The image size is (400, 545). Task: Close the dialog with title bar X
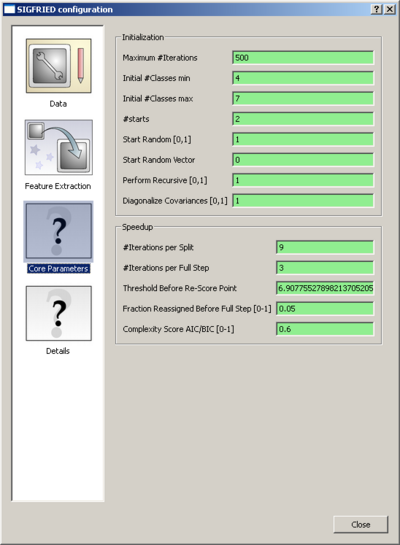(390, 9)
